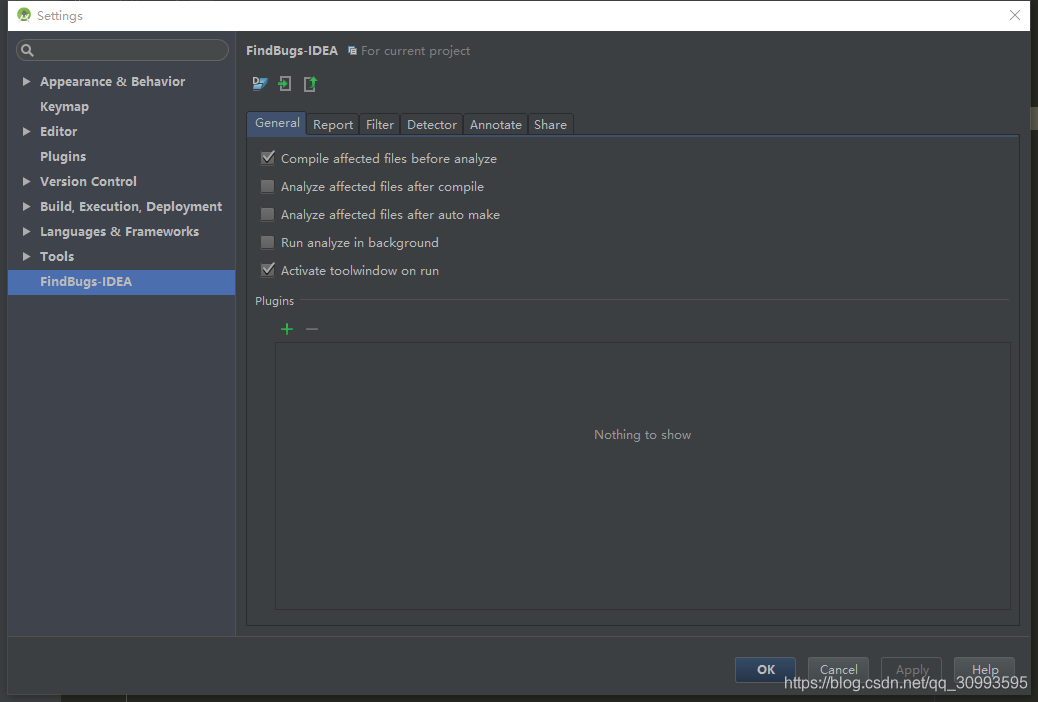This screenshot has height=702, width=1038.
Task: Select Build, Execution, Deployment label
Action: pos(131,207)
